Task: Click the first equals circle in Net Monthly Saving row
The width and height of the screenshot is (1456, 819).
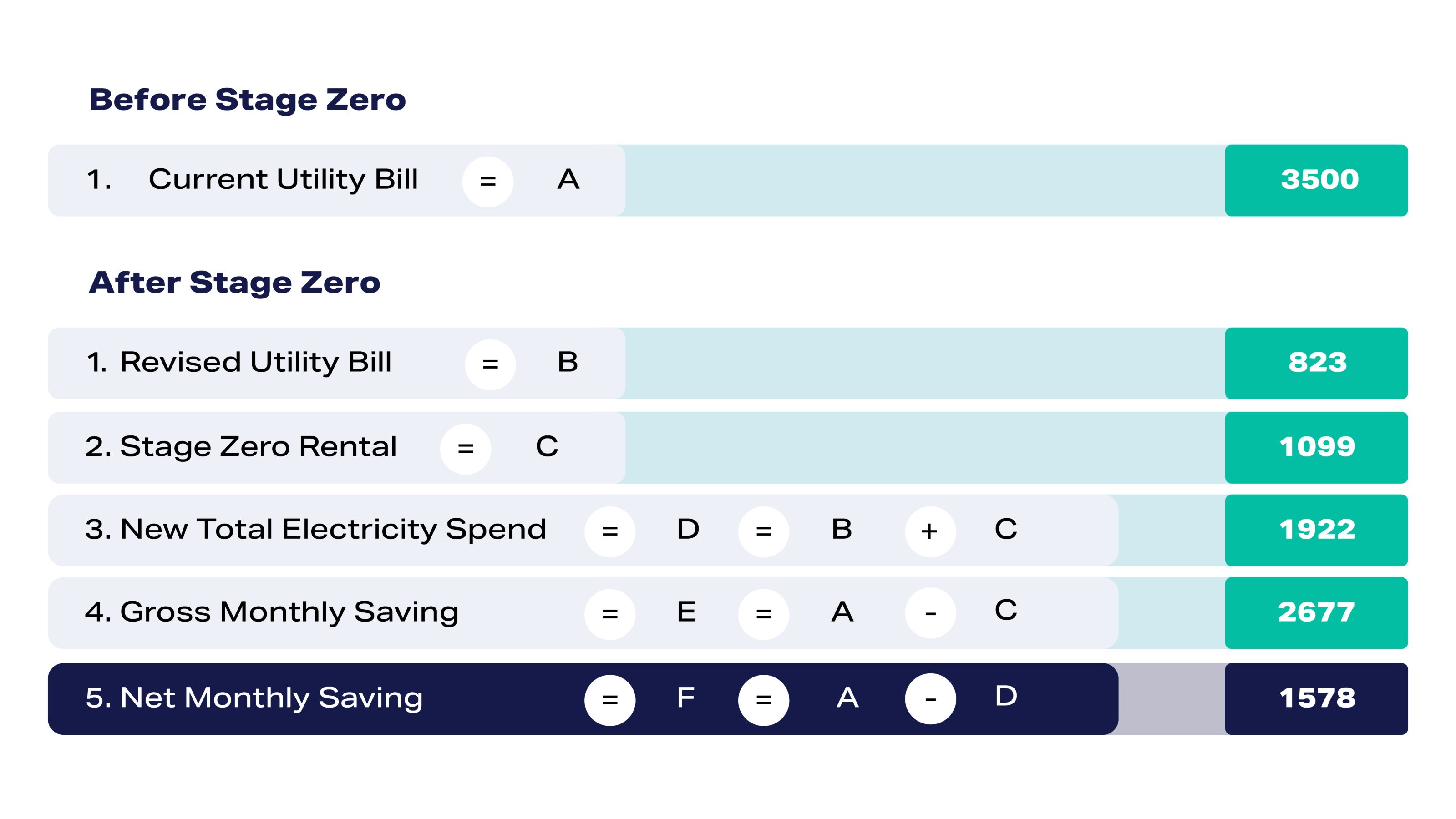Action: pyautogui.click(x=609, y=700)
